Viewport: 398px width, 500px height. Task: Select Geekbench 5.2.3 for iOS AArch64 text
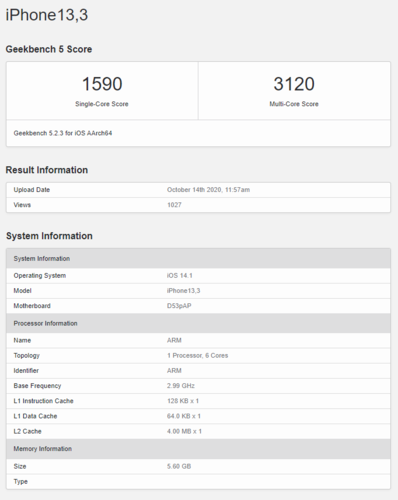63,133
